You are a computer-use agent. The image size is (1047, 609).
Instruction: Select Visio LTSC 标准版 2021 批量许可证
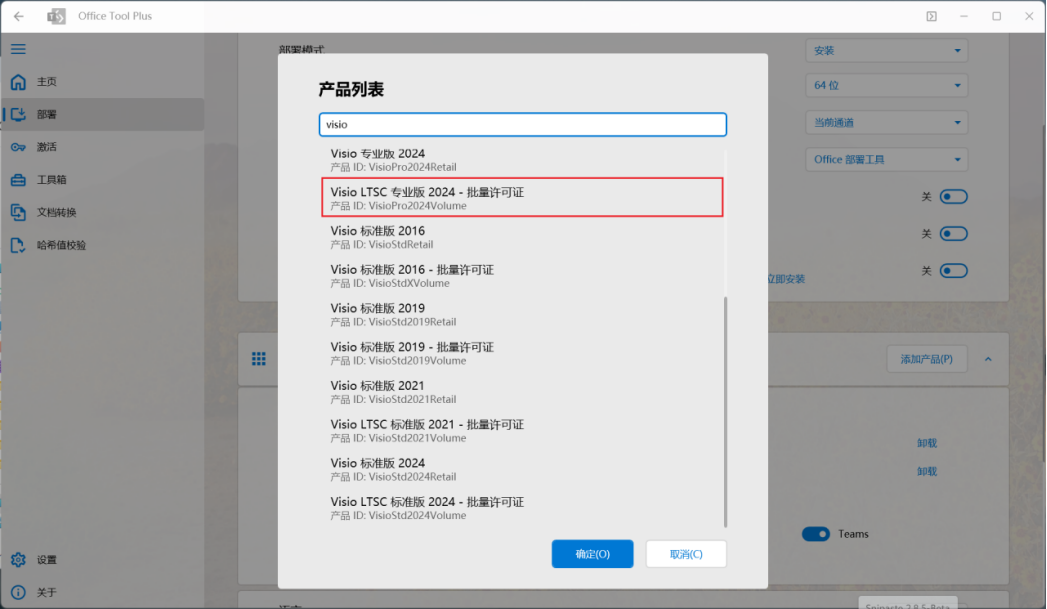tap(522, 431)
